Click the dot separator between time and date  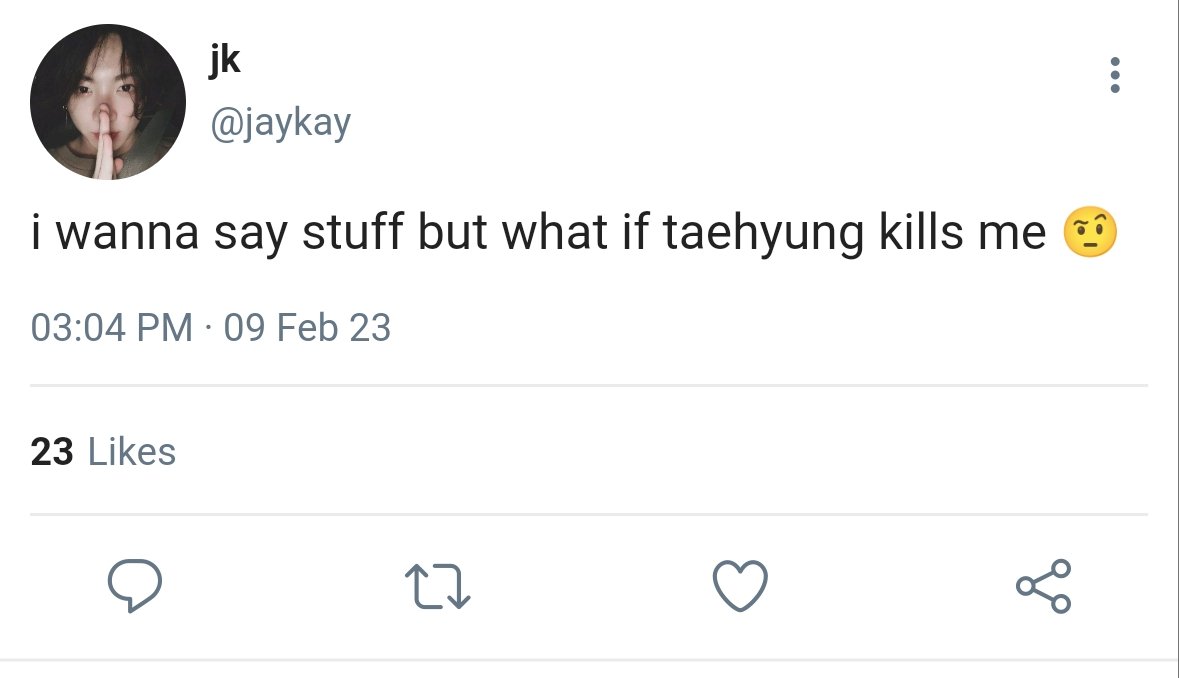coord(208,328)
